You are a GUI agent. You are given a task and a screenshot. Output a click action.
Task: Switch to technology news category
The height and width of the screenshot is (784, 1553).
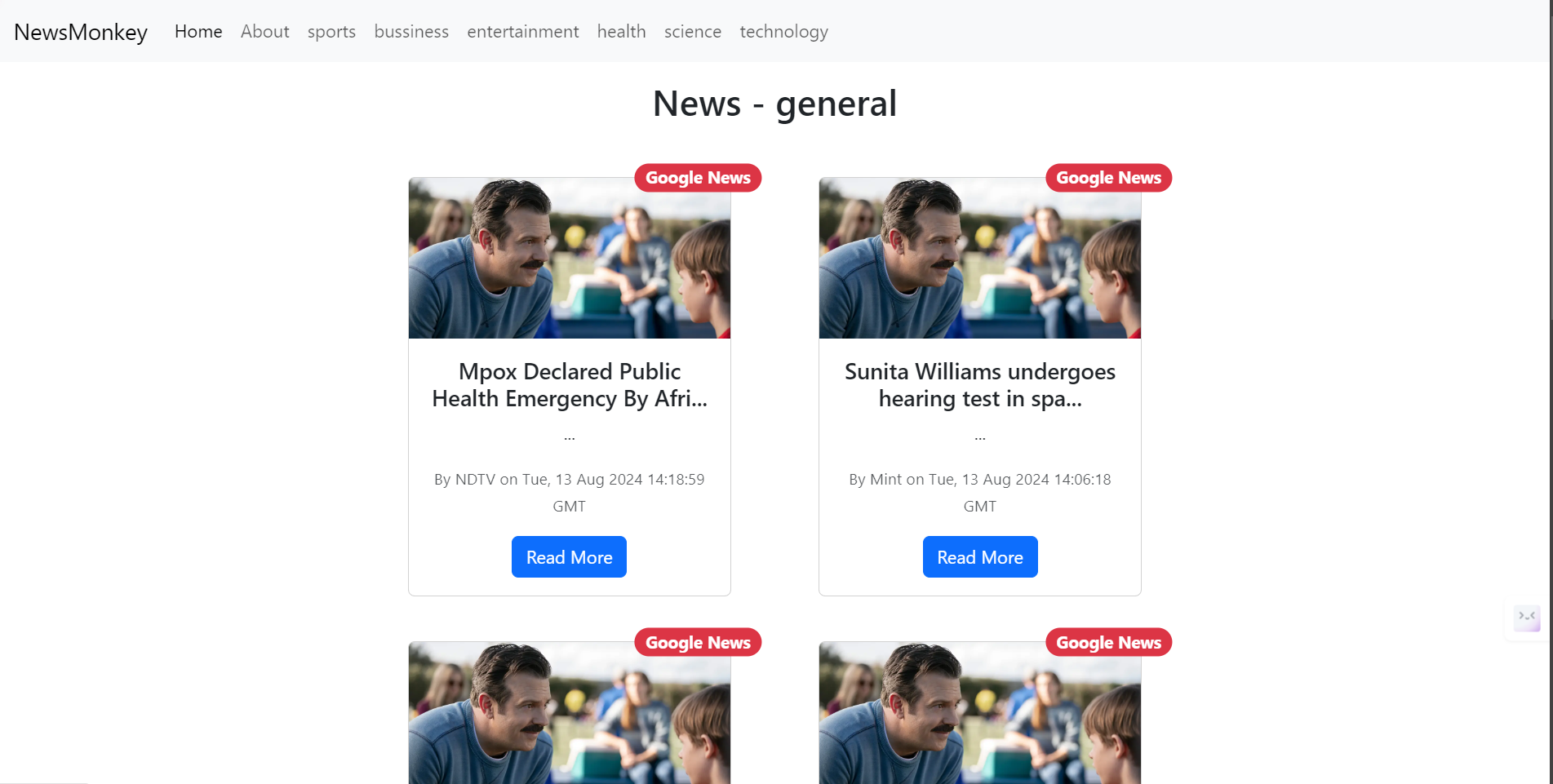click(784, 31)
